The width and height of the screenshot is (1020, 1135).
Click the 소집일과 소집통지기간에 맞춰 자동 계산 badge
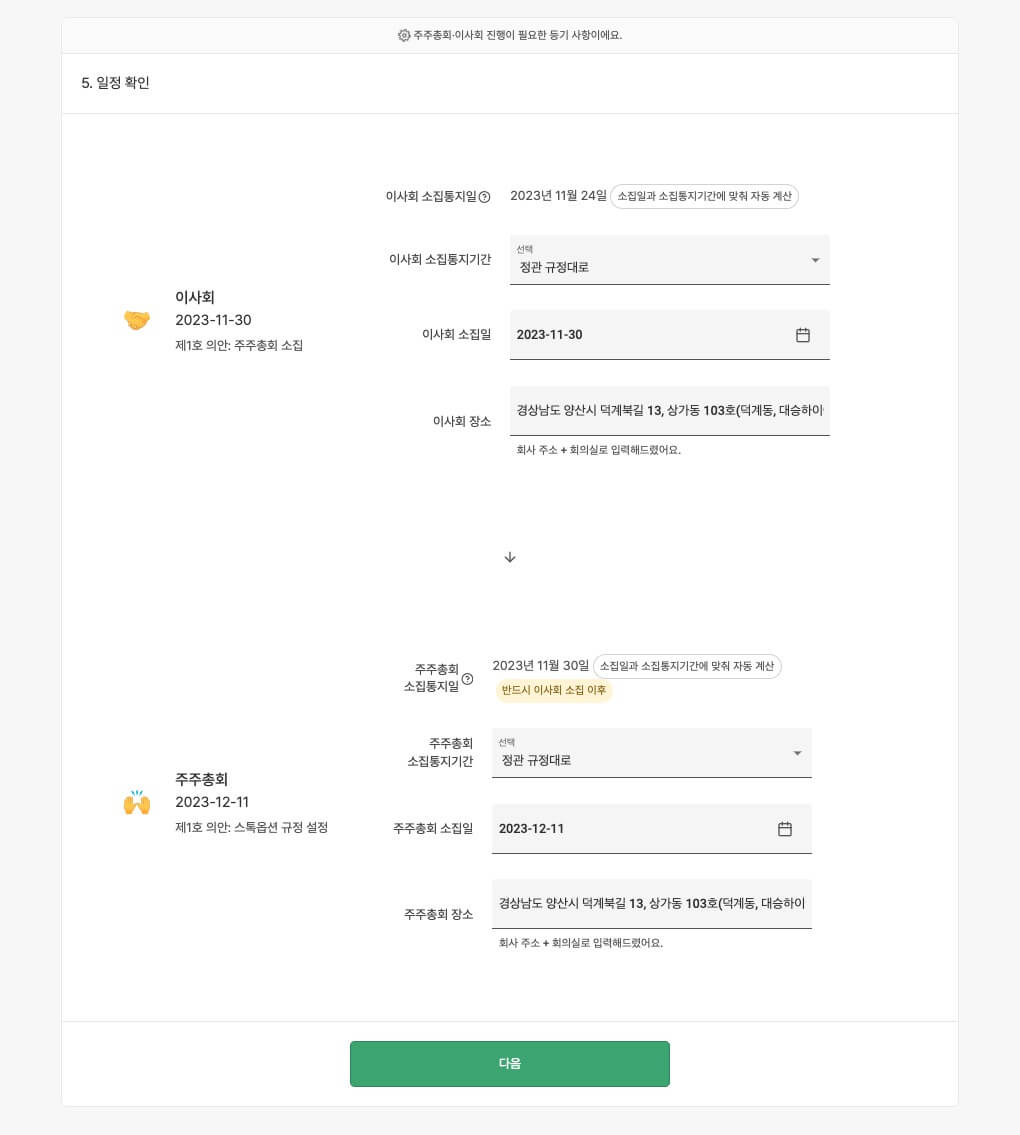tap(704, 196)
